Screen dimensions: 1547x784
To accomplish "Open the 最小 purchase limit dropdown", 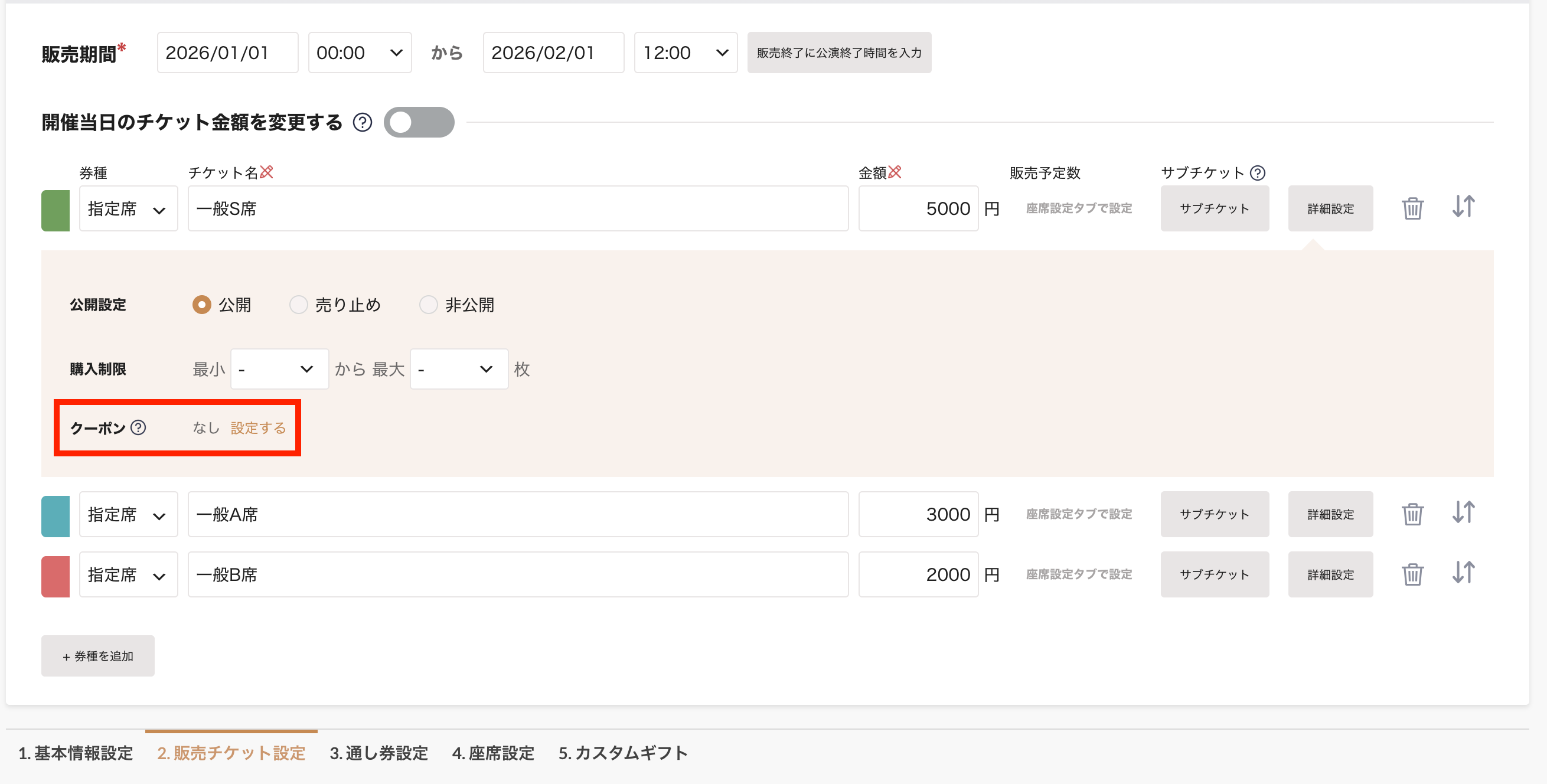I will point(279,369).
